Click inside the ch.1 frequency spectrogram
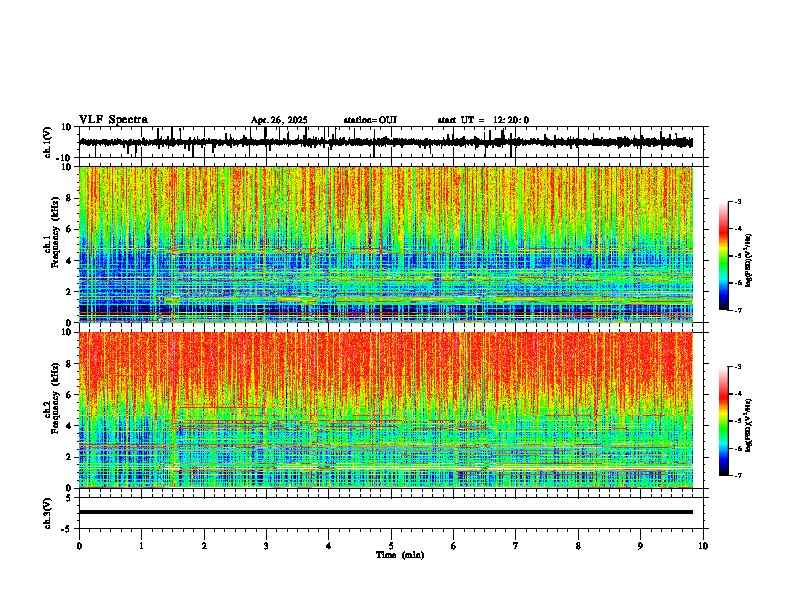This screenshot has height=612, width=792. pos(386,244)
